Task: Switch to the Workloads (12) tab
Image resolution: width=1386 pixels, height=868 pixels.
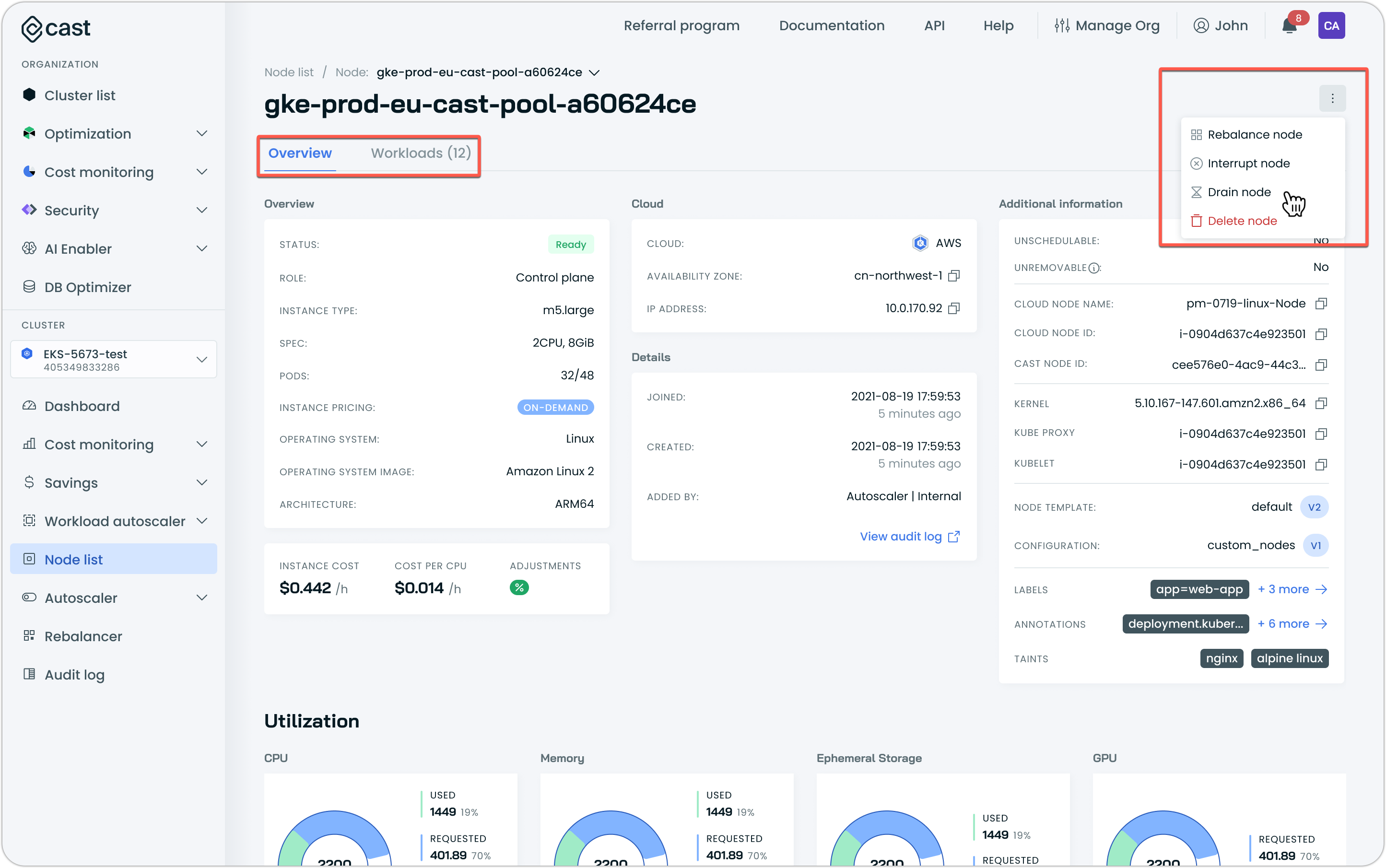Action: (420, 153)
